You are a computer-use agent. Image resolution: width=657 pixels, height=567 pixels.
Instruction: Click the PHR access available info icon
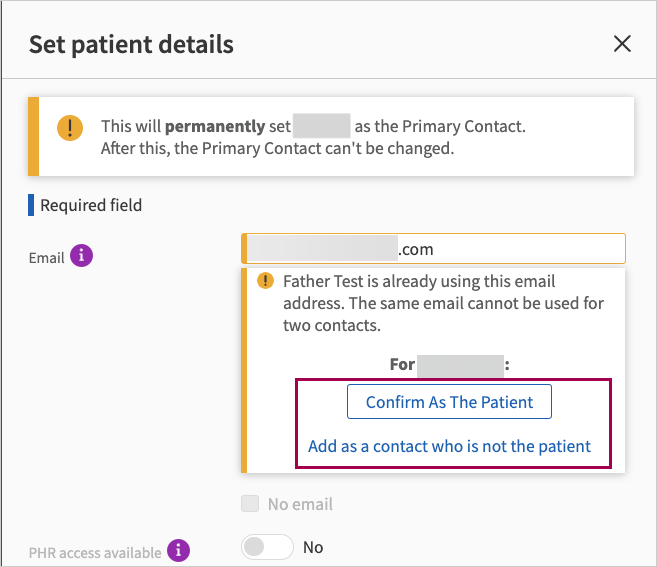(178, 551)
